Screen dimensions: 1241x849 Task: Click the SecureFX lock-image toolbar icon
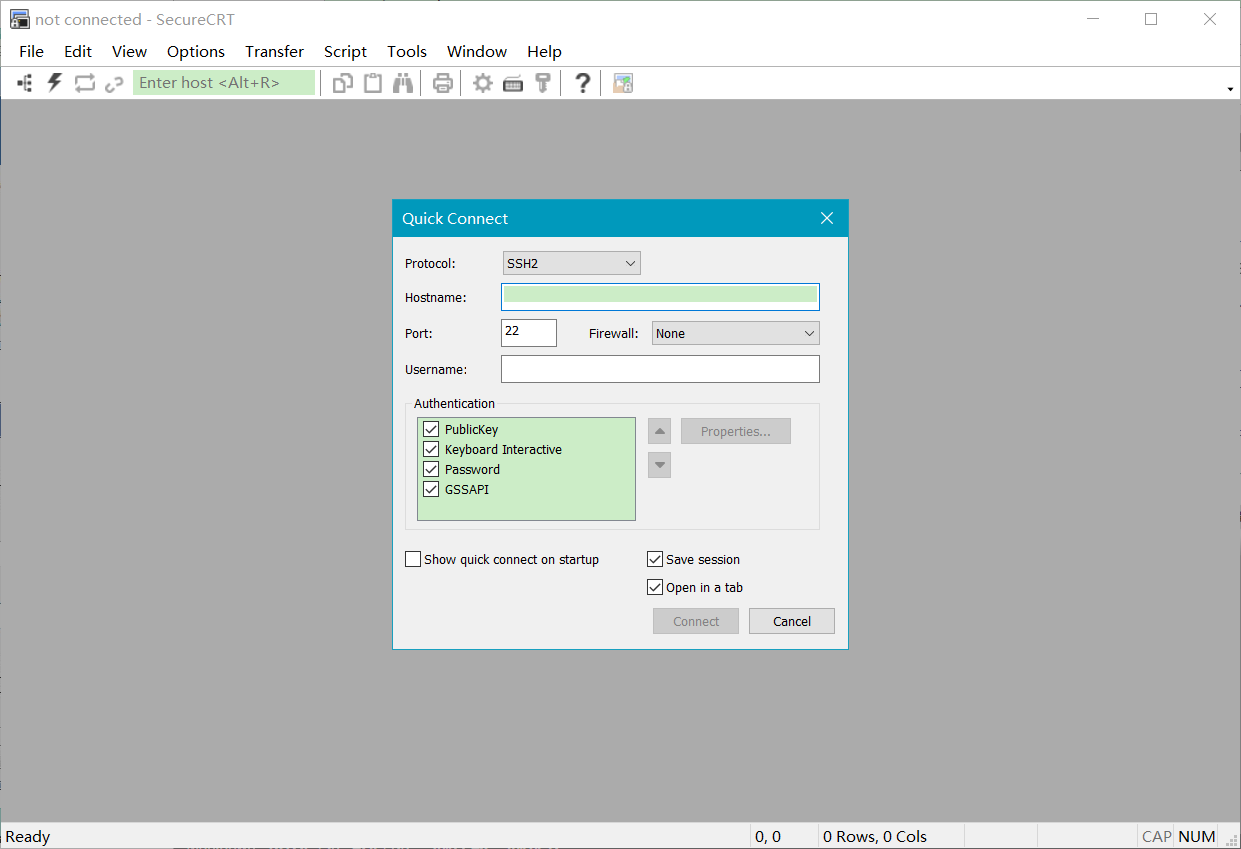pos(623,83)
